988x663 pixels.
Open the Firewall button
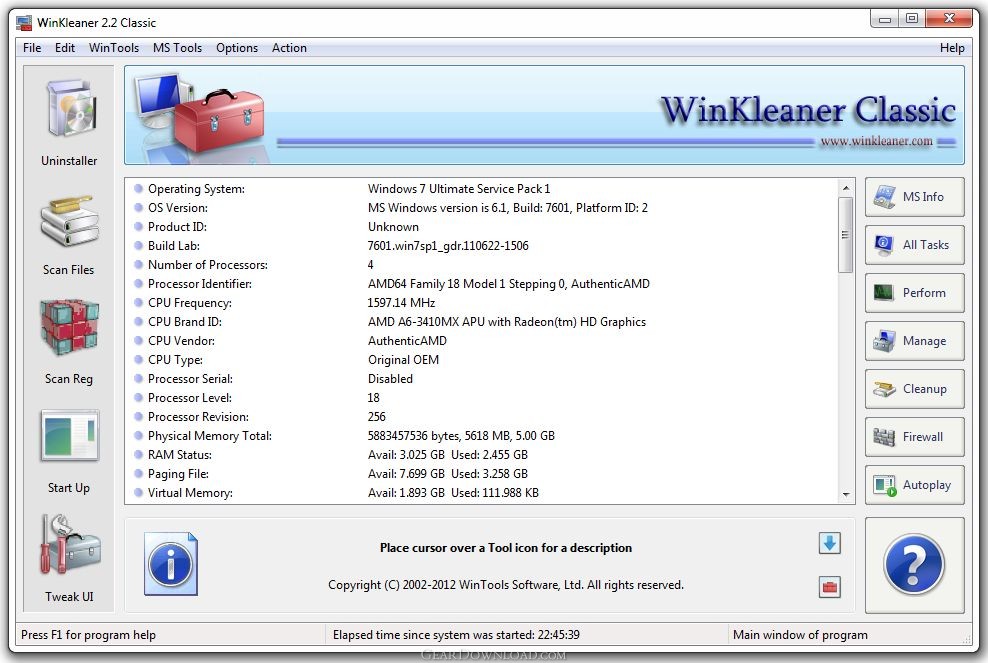click(x=914, y=437)
